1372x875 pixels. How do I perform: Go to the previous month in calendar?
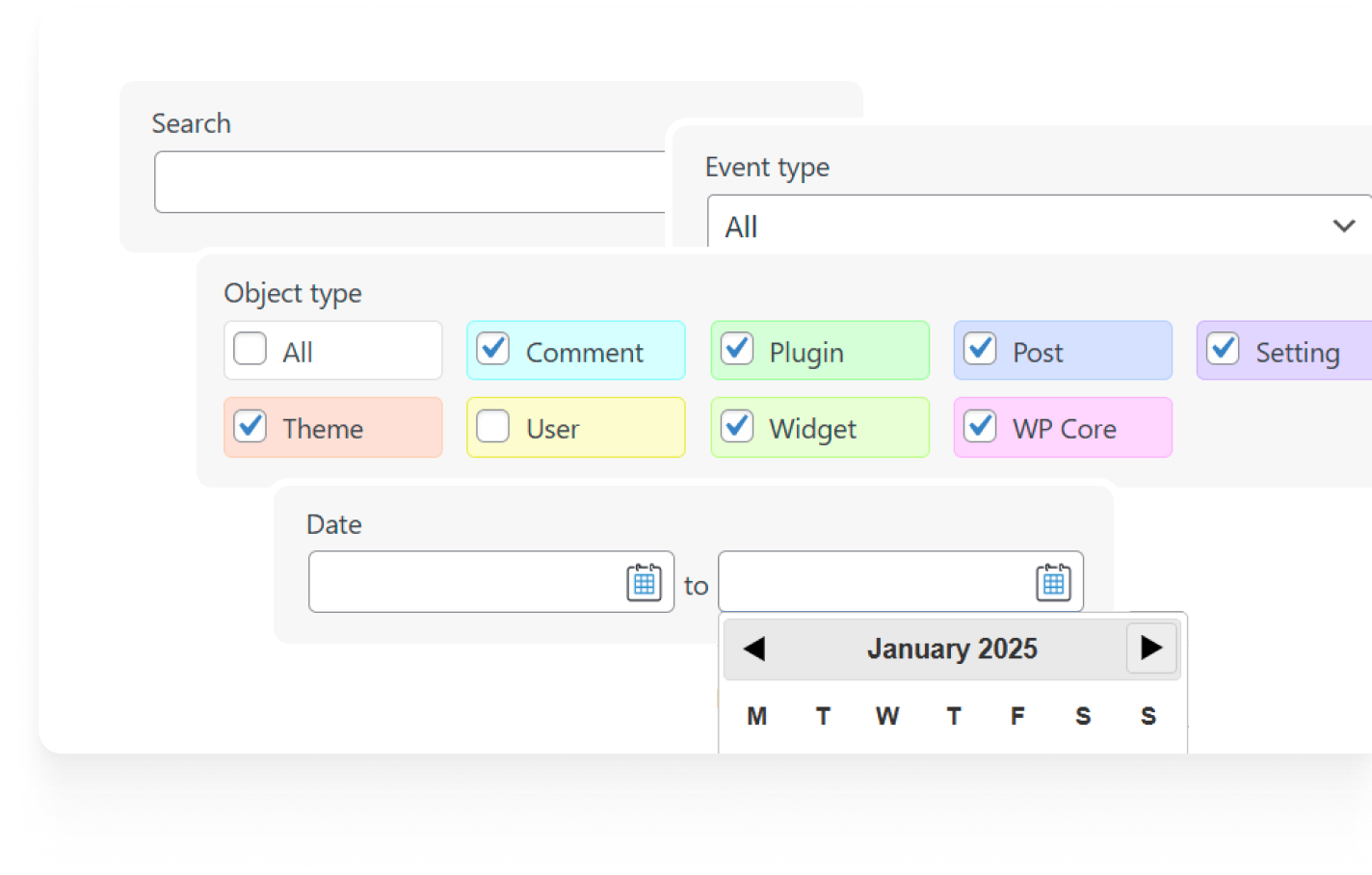[x=754, y=649]
